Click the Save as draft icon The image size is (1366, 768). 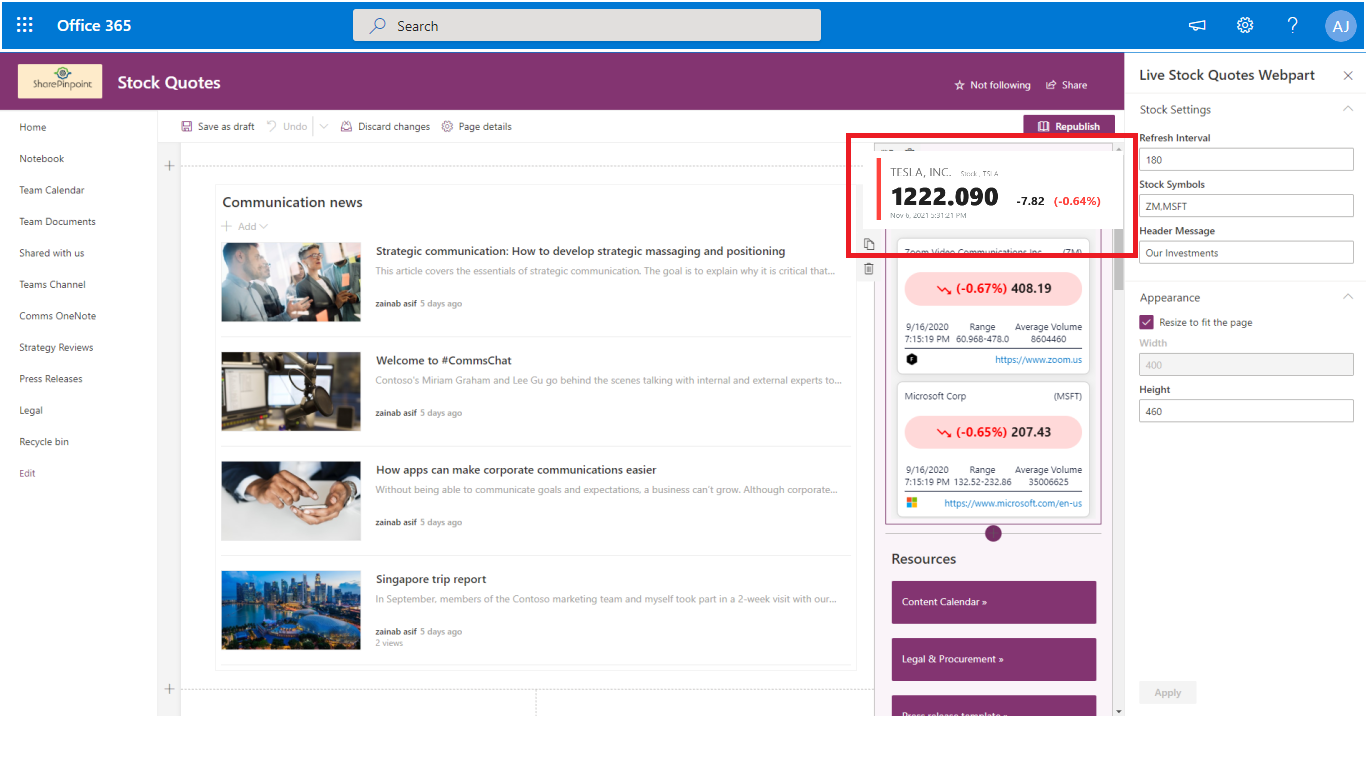point(187,127)
